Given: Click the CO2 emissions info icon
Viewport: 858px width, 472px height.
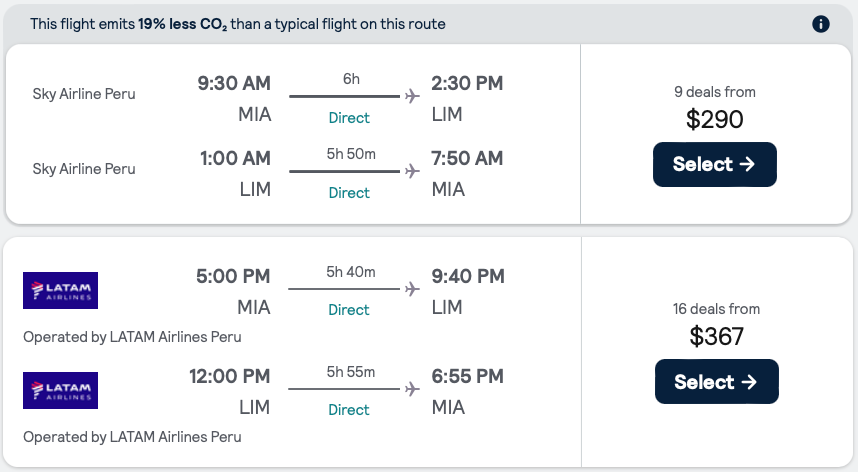Looking at the screenshot, I should click(x=821, y=24).
